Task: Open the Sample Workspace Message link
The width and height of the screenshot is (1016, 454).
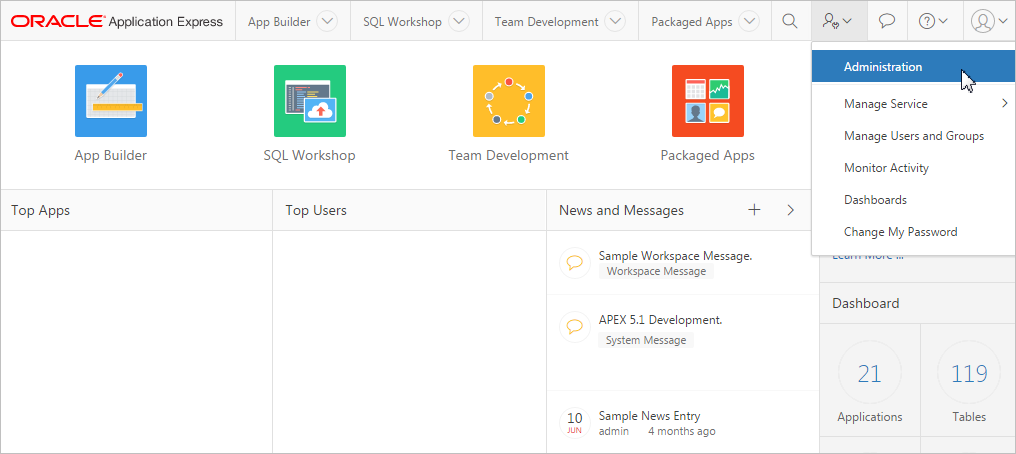Action: tap(675, 256)
